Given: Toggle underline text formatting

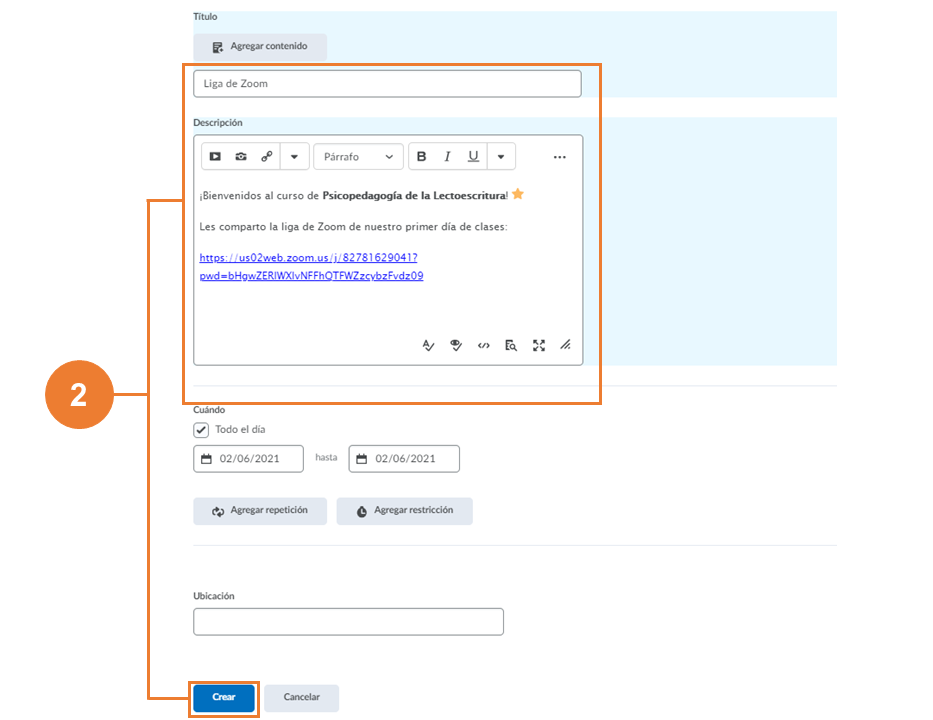Looking at the screenshot, I should 473,157.
